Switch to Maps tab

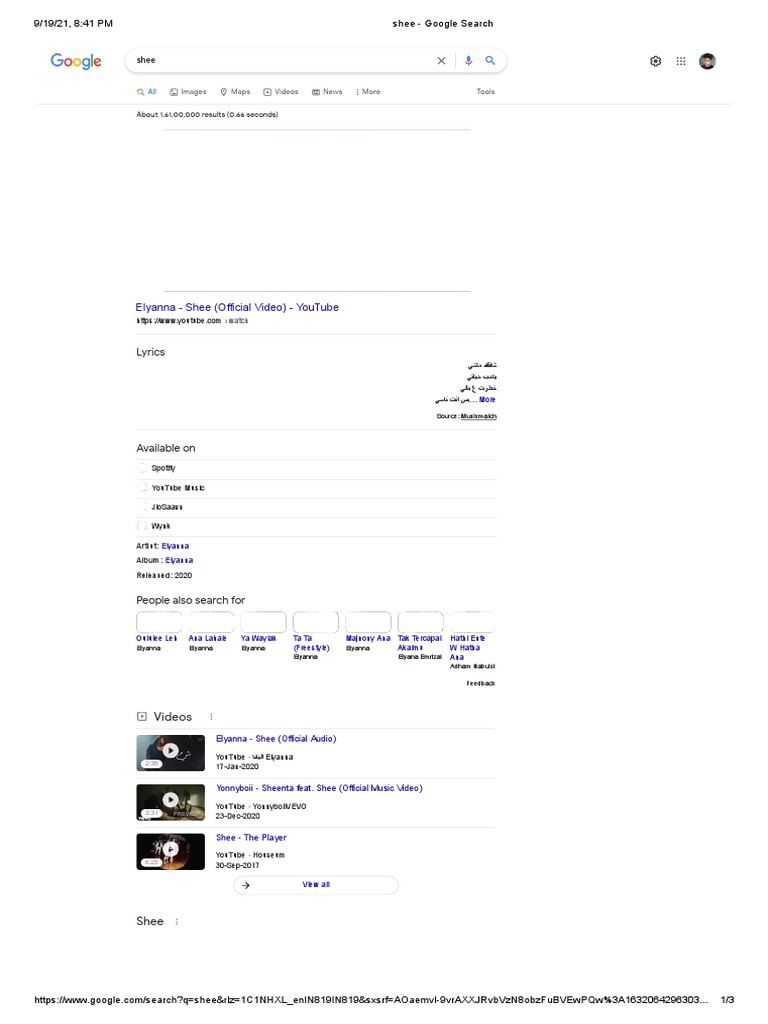(x=235, y=92)
